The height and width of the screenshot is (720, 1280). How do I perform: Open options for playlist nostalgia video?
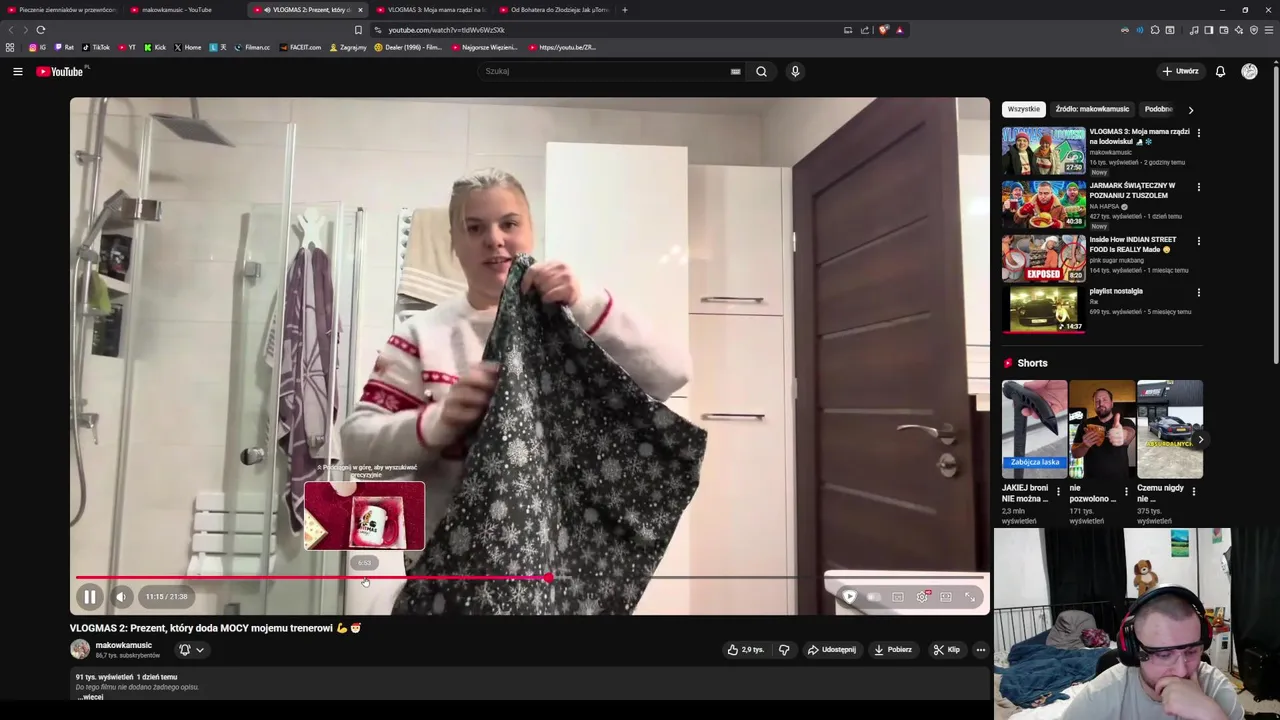pyautogui.click(x=1198, y=293)
